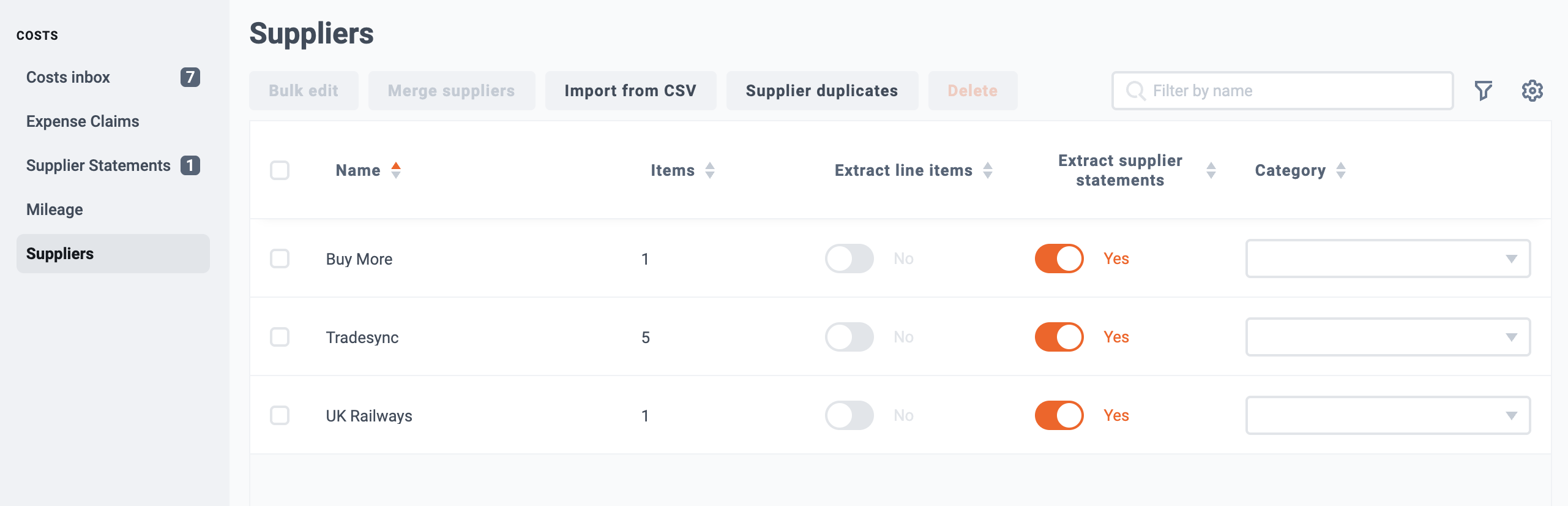Image resolution: width=1568 pixels, height=506 pixels.
Task: Sort by Extract line items arrows
Action: 988,170
